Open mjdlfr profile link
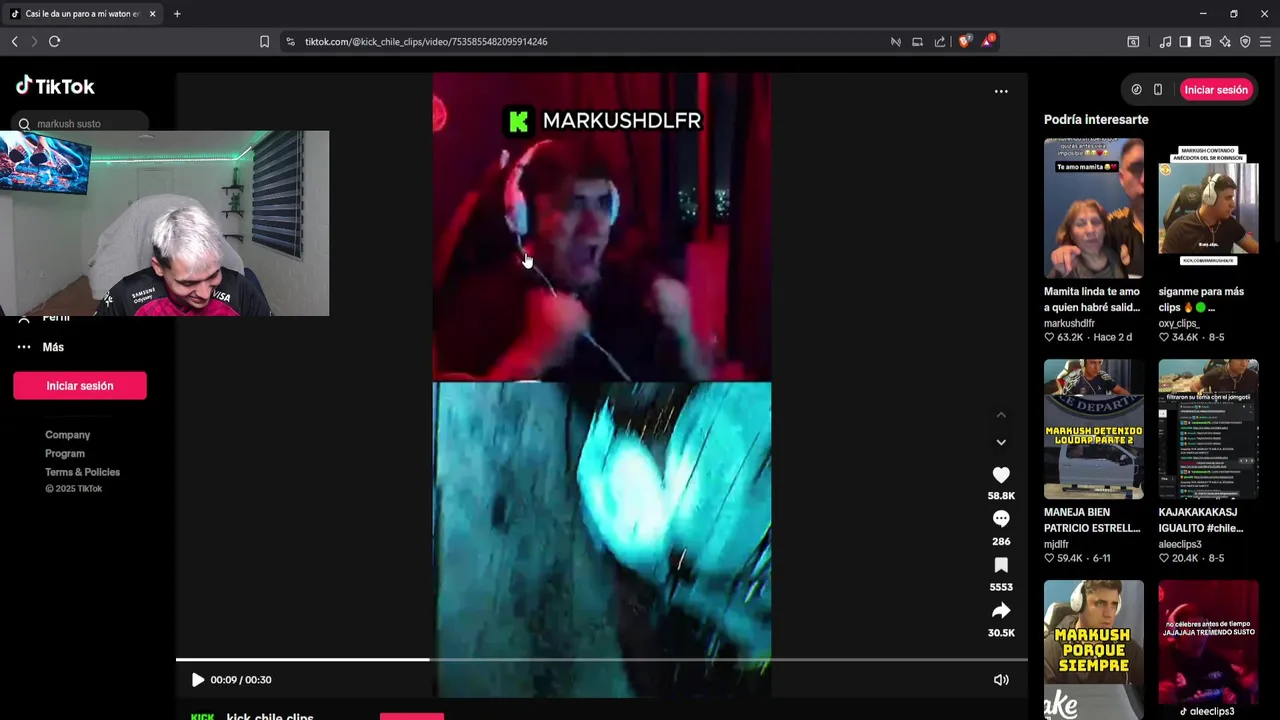This screenshot has width=1280, height=720. tap(1056, 545)
